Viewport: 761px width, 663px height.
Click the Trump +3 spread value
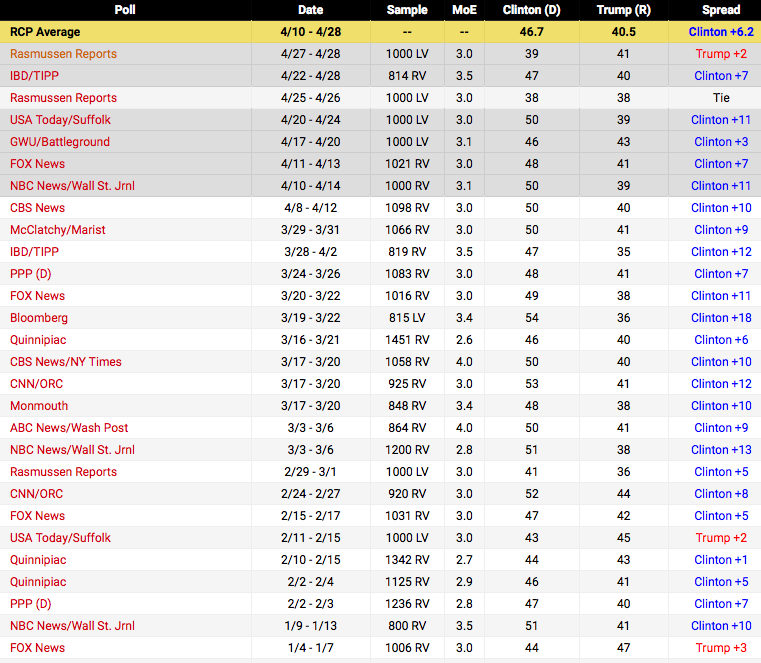tap(720, 648)
